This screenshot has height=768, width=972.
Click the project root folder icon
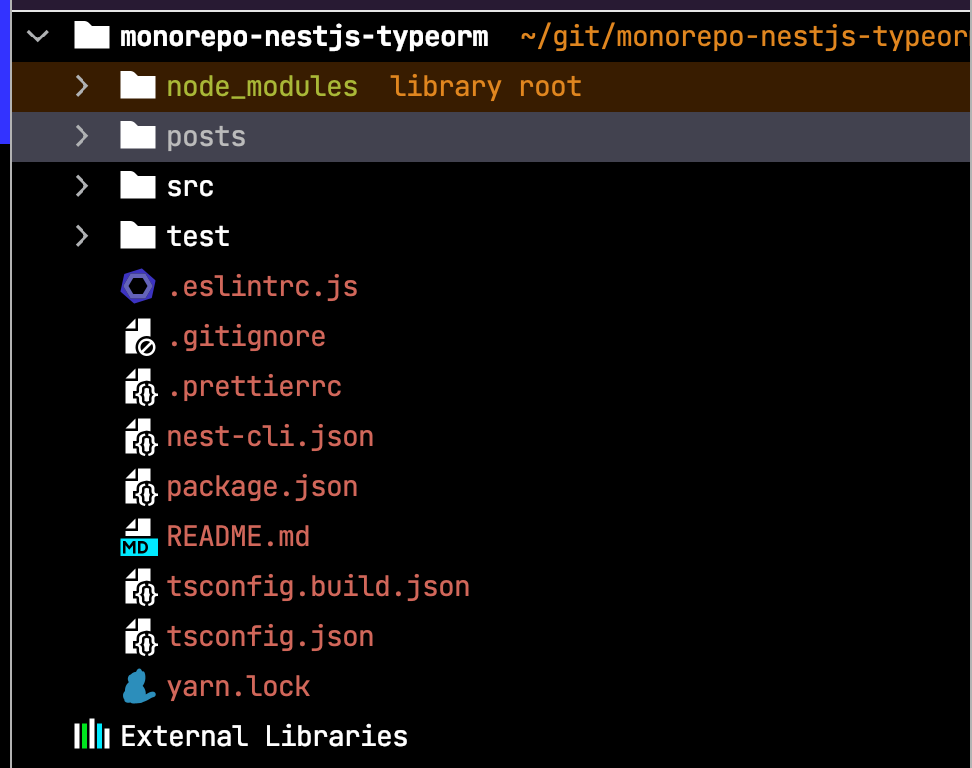(x=92, y=35)
